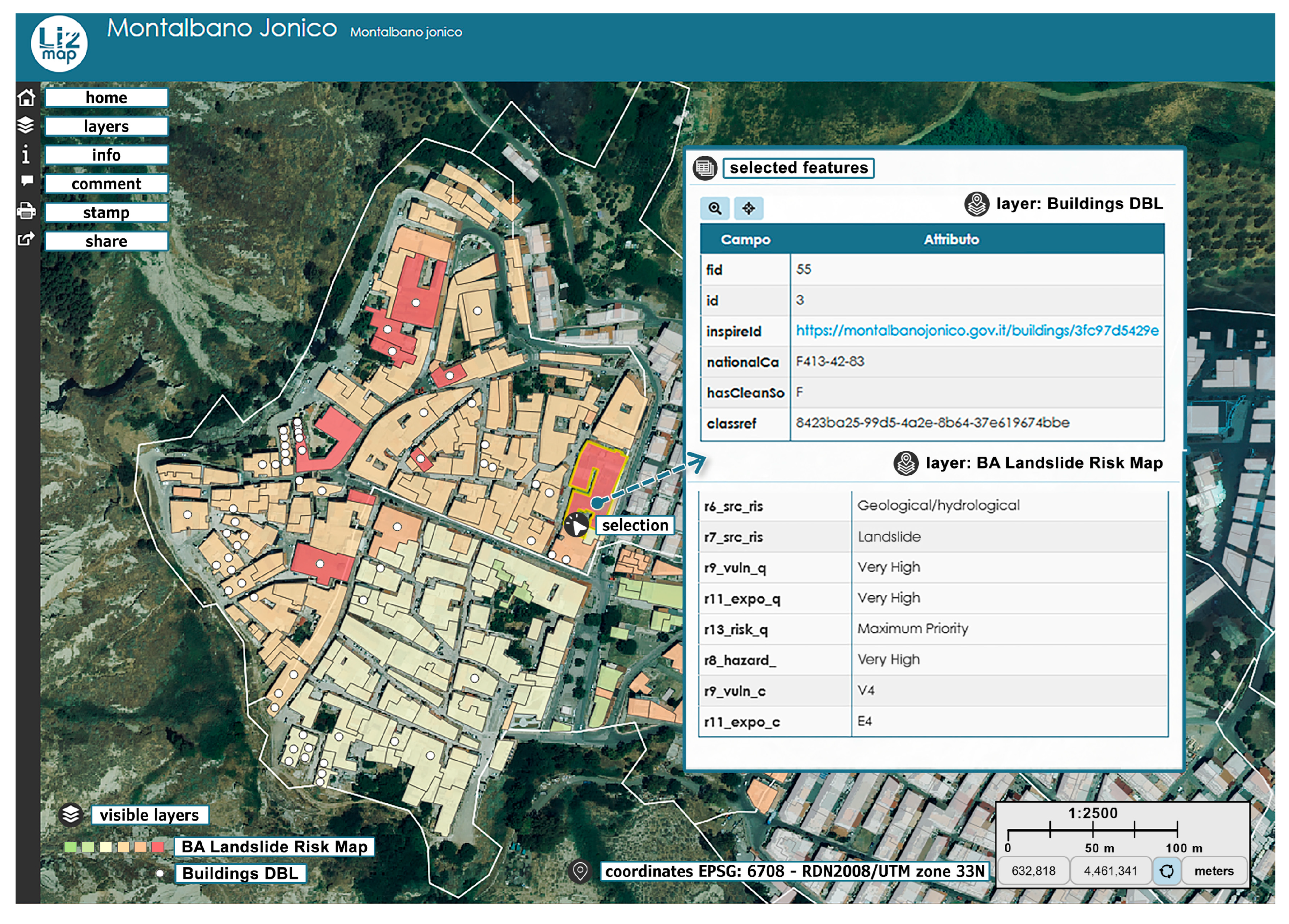
Task: Select the layers menu label
Action: point(106,126)
